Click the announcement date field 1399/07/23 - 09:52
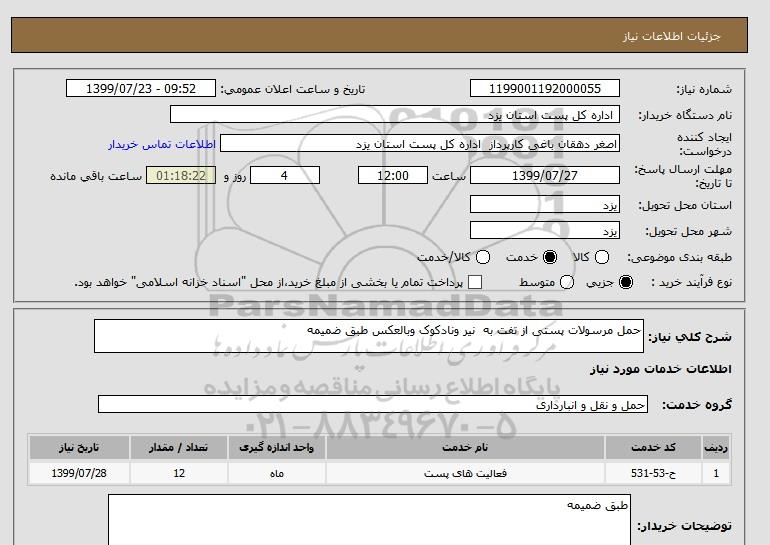 click(x=141, y=88)
